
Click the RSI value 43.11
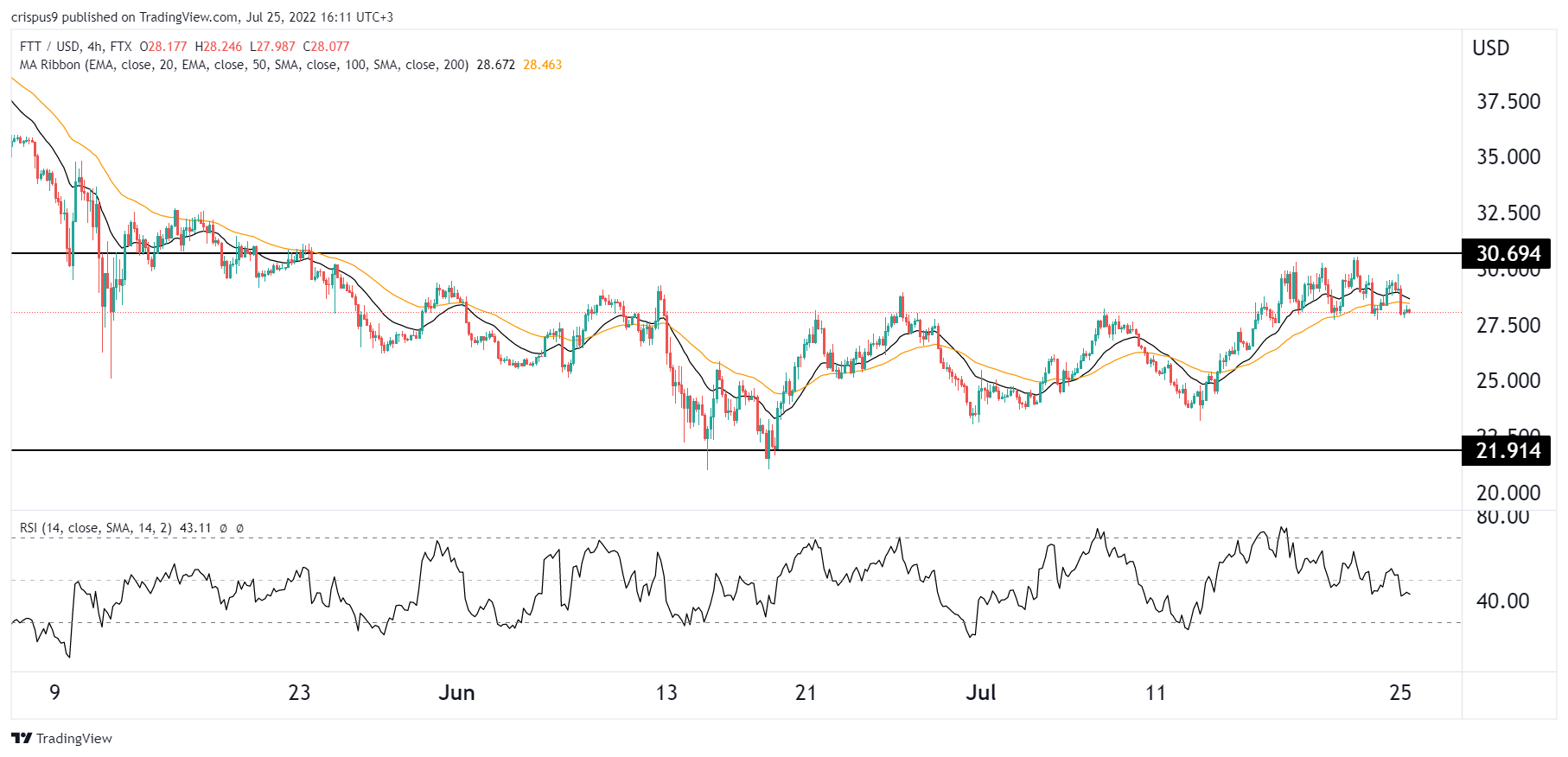[195, 528]
